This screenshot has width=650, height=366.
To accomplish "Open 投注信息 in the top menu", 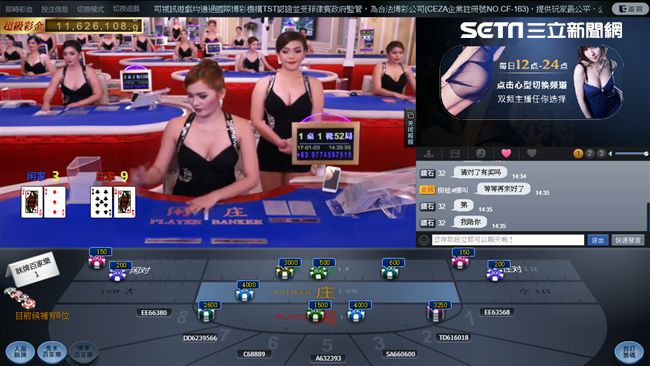I will (x=55, y=8).
